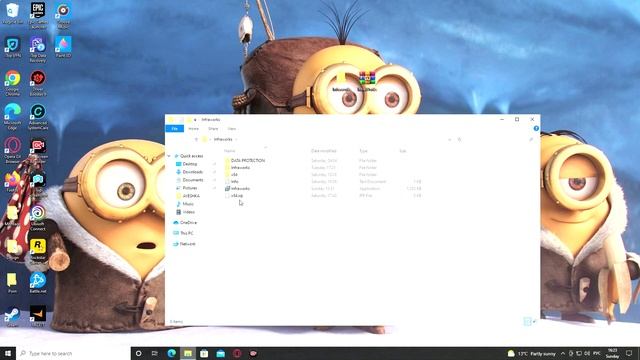Screen dimensions: 640x360
Task: Go to Downloads in the navigation pane
Action: point(192,172)
